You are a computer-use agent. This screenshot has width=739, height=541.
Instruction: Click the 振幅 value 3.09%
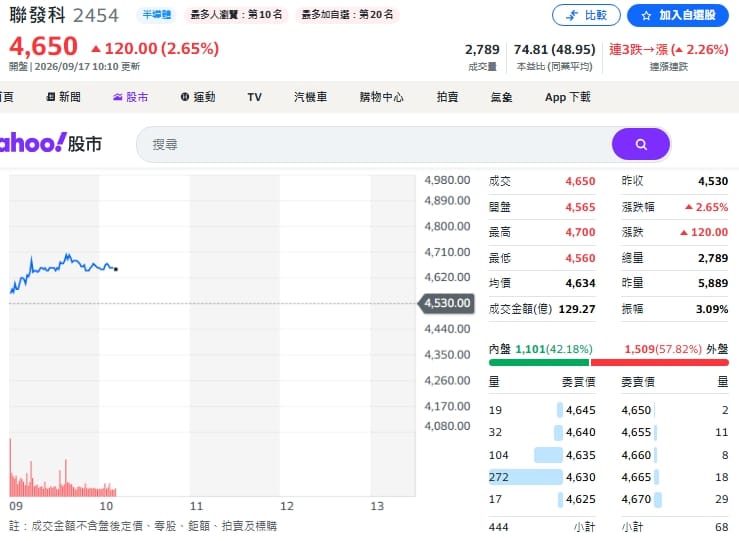[x=712, y=309]
